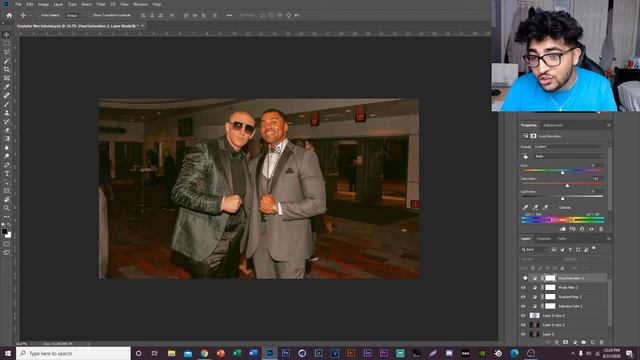Open the File menu
The image size is (640, 360).
18,4
